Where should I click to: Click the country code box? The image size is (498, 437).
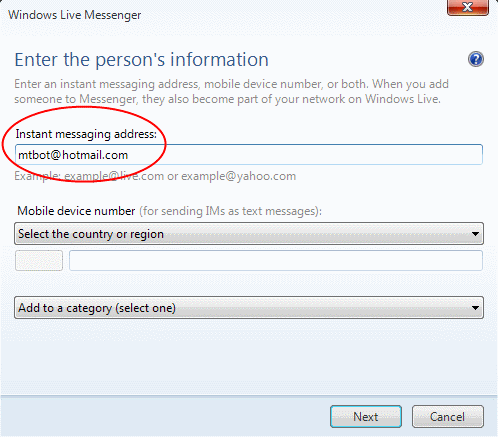tap(39, 261)
